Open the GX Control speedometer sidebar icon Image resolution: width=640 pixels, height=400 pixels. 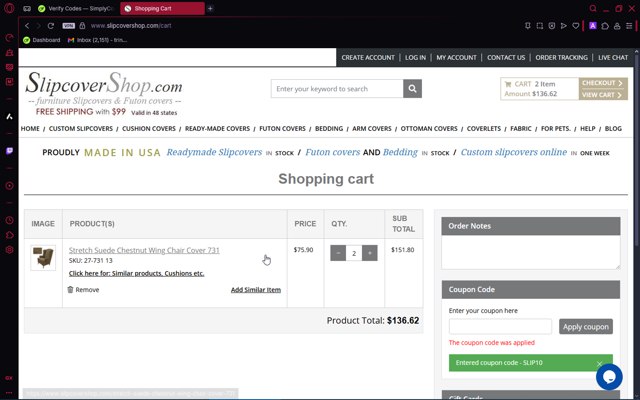point(9,38)
